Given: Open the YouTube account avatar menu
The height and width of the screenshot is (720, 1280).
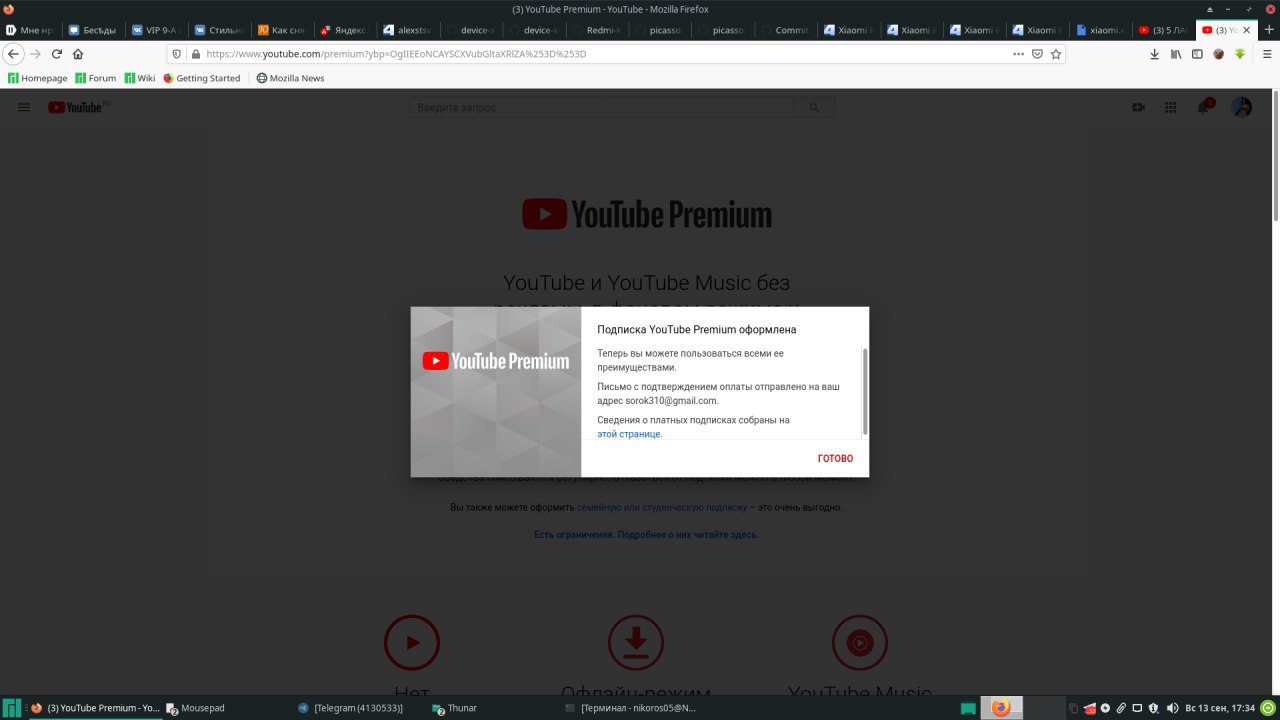Looking at the screenshot, I should (1241, 107).
